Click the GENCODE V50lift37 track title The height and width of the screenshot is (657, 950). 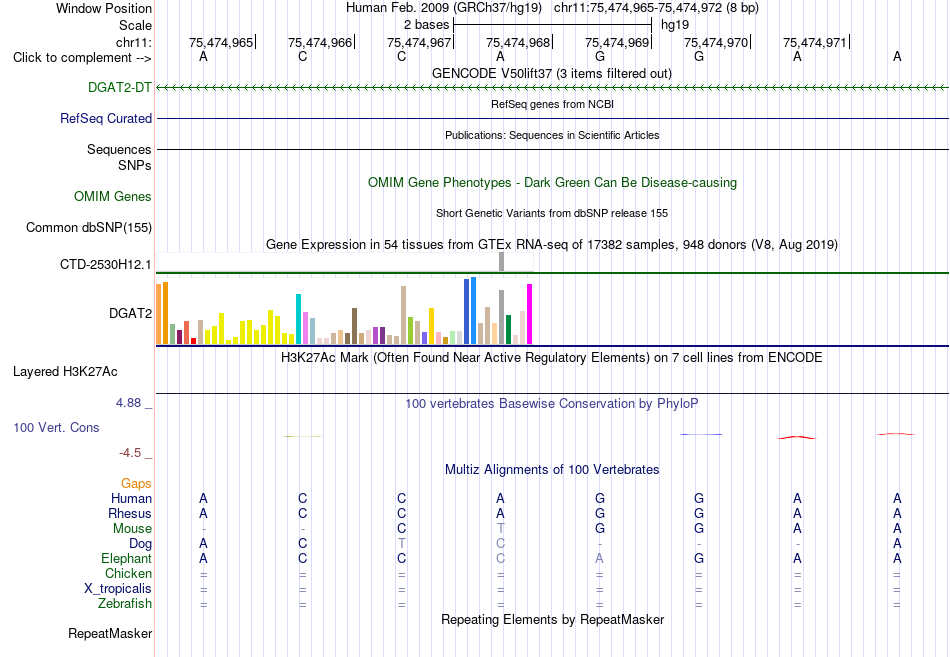[x=551, y=73]
